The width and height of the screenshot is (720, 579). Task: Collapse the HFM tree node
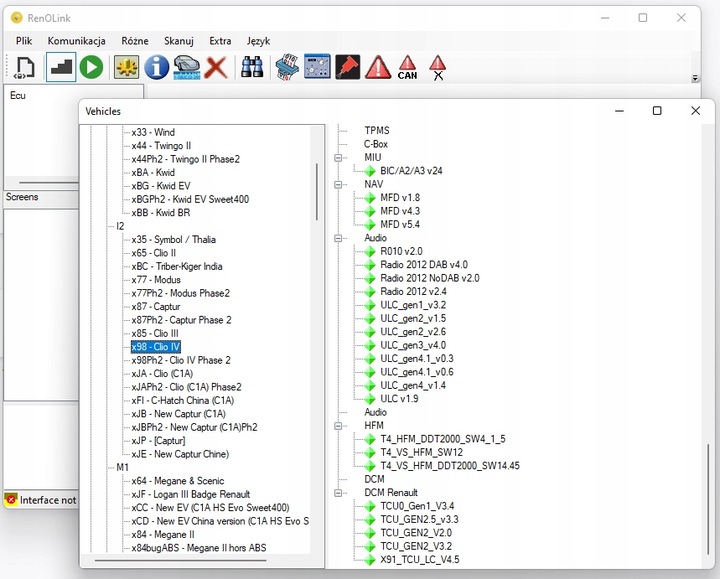coord(340,425)
